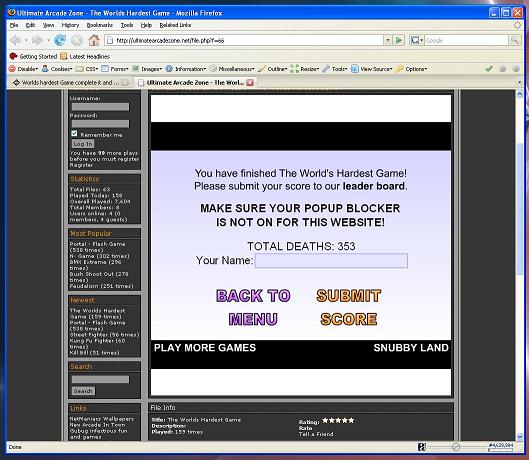Toggle the Remember me checkbox
The image size is (529, 460).
(74, 134)
